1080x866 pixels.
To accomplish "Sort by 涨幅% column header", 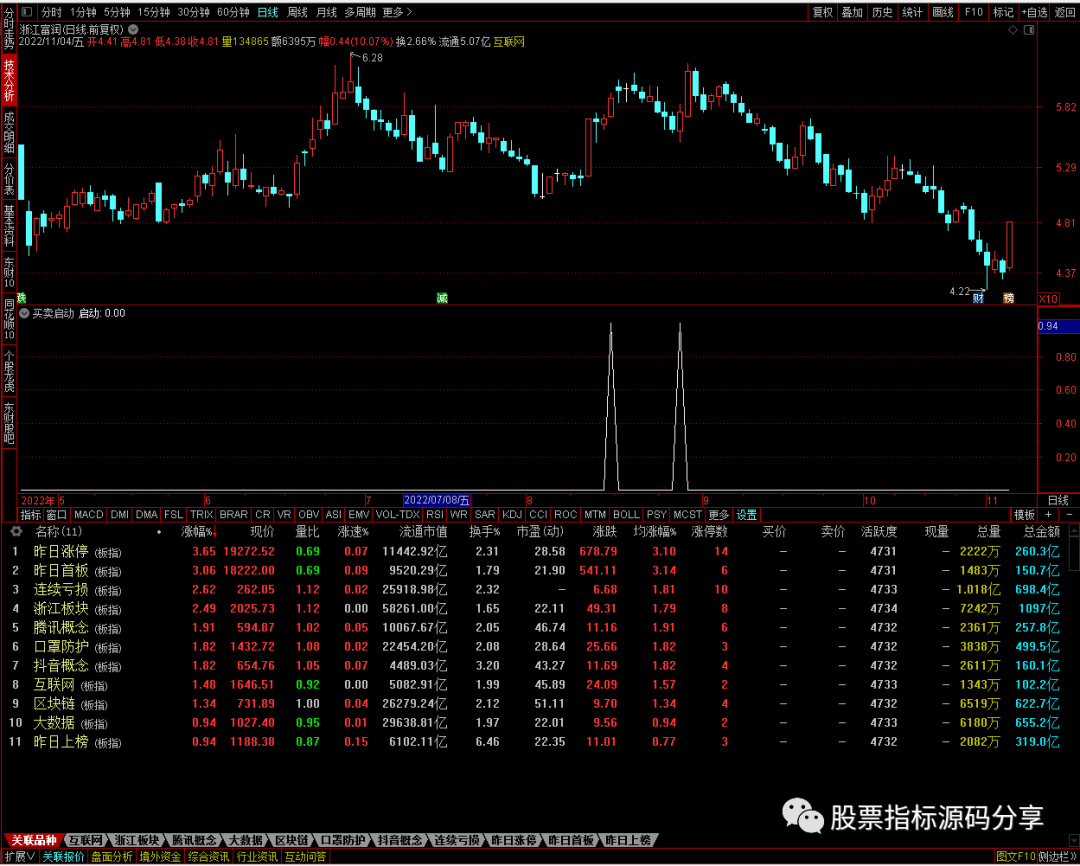I will click(198, 531).
